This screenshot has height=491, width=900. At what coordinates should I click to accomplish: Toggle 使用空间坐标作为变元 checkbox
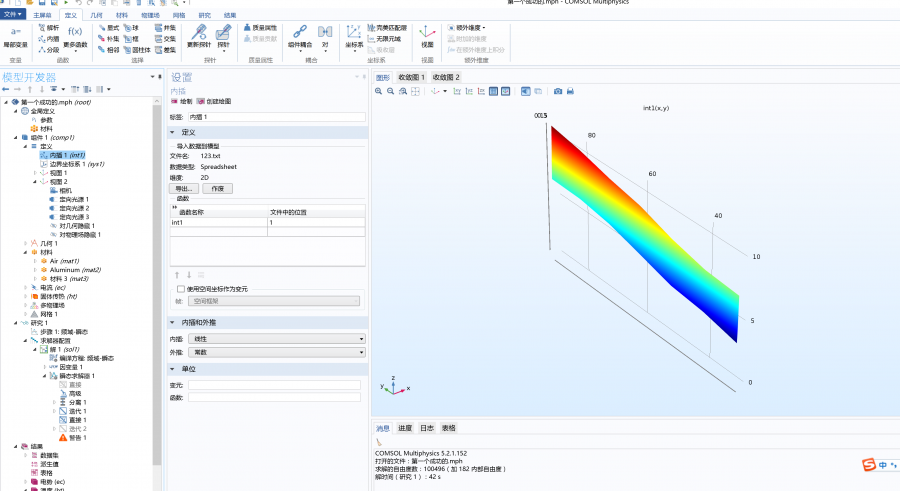pos(181,289)
